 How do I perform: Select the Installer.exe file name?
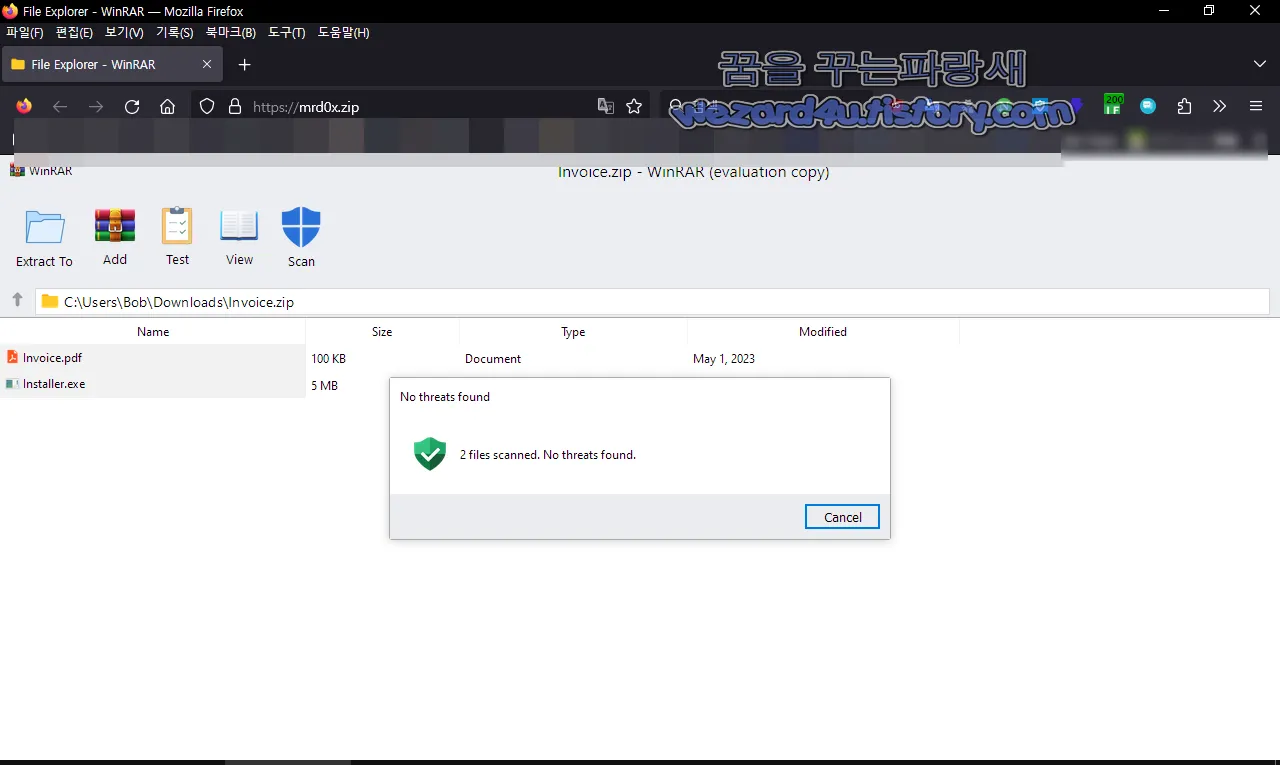click(x=54, y=384)
